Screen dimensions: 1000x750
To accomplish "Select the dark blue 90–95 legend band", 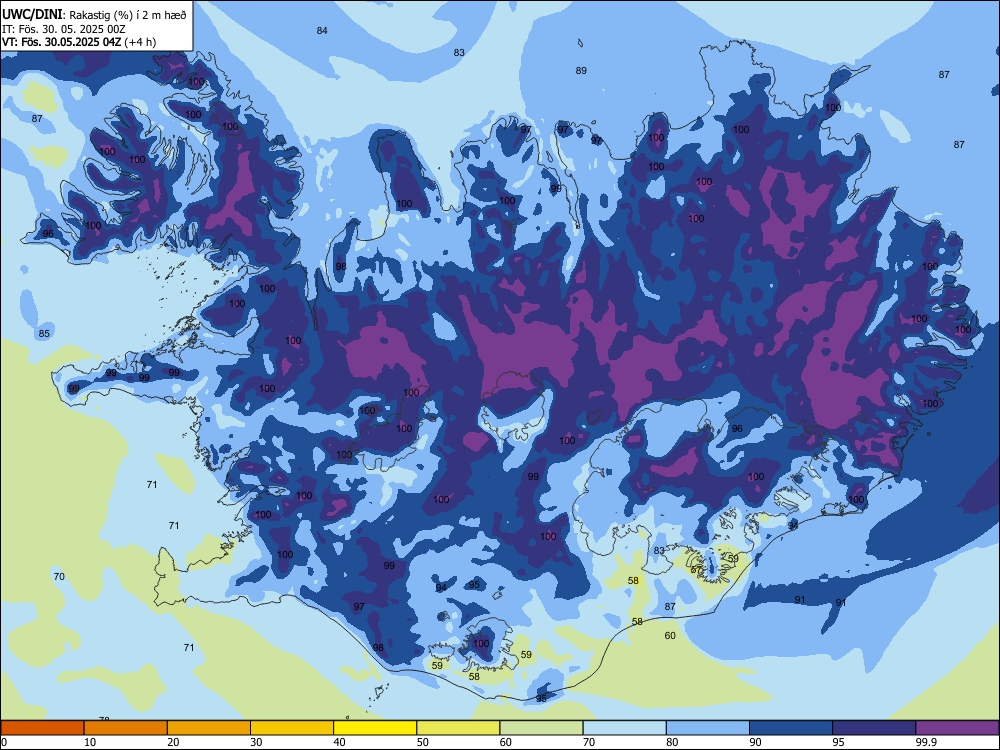I will (x=791, y=728).
